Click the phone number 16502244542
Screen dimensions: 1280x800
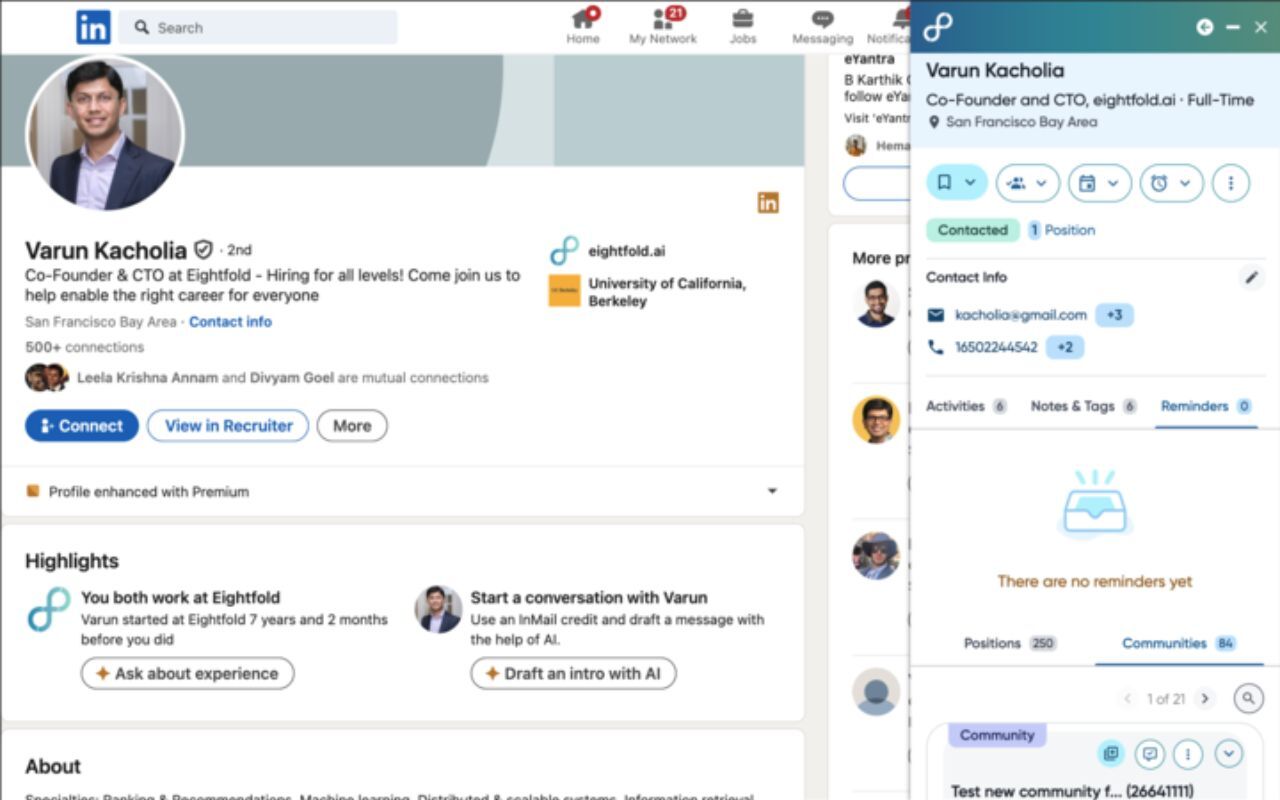[x=996, y=347]
